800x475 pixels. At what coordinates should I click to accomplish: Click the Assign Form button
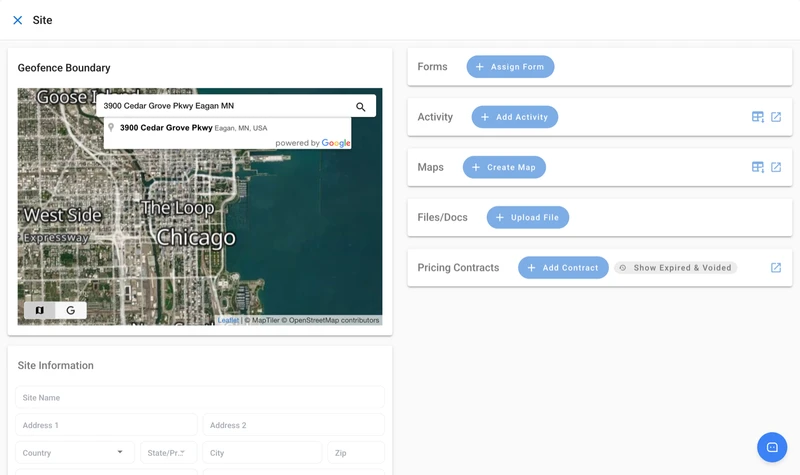tap(510, 67)
